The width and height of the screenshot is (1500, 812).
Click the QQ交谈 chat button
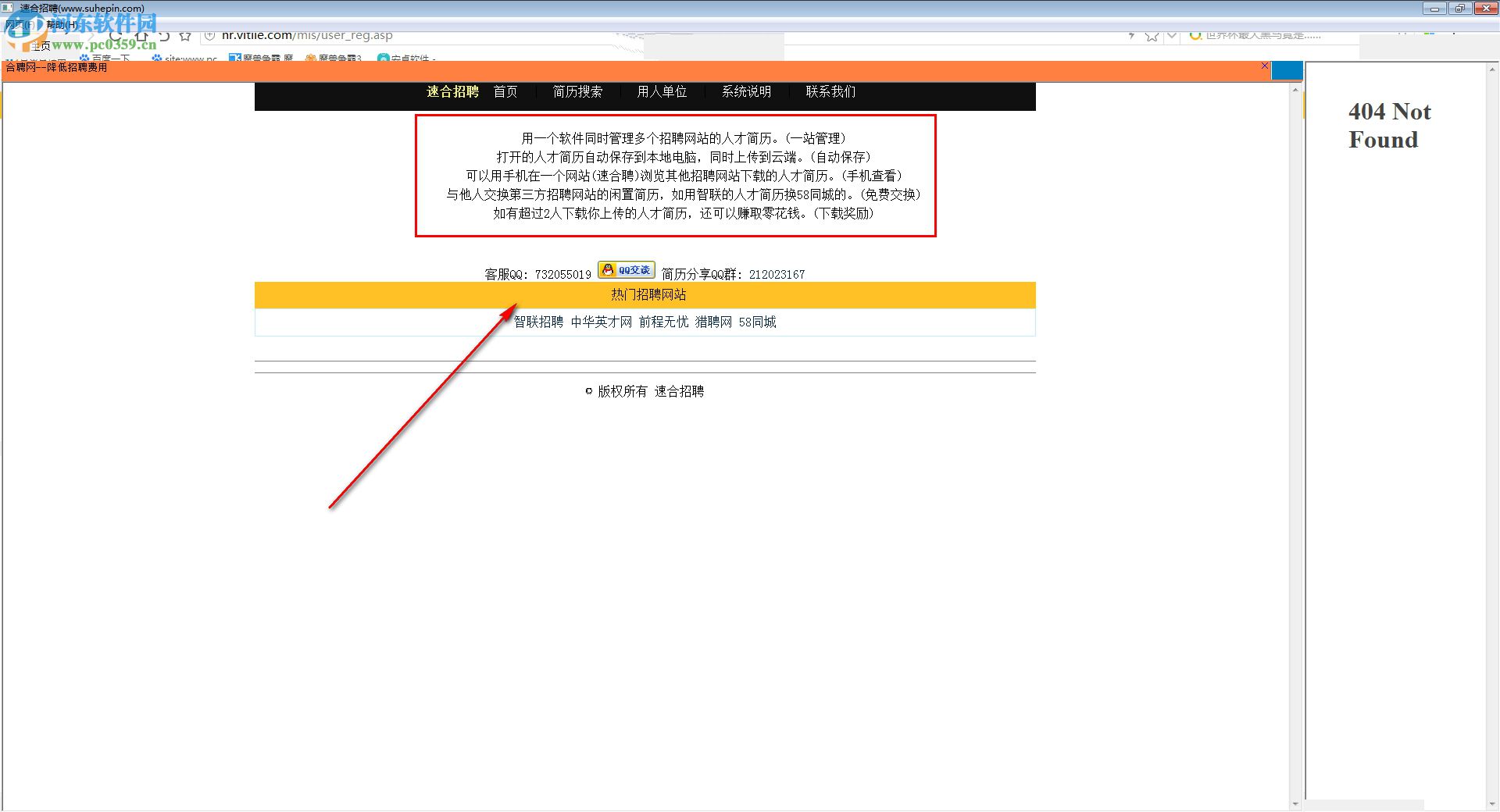[625, 269]
